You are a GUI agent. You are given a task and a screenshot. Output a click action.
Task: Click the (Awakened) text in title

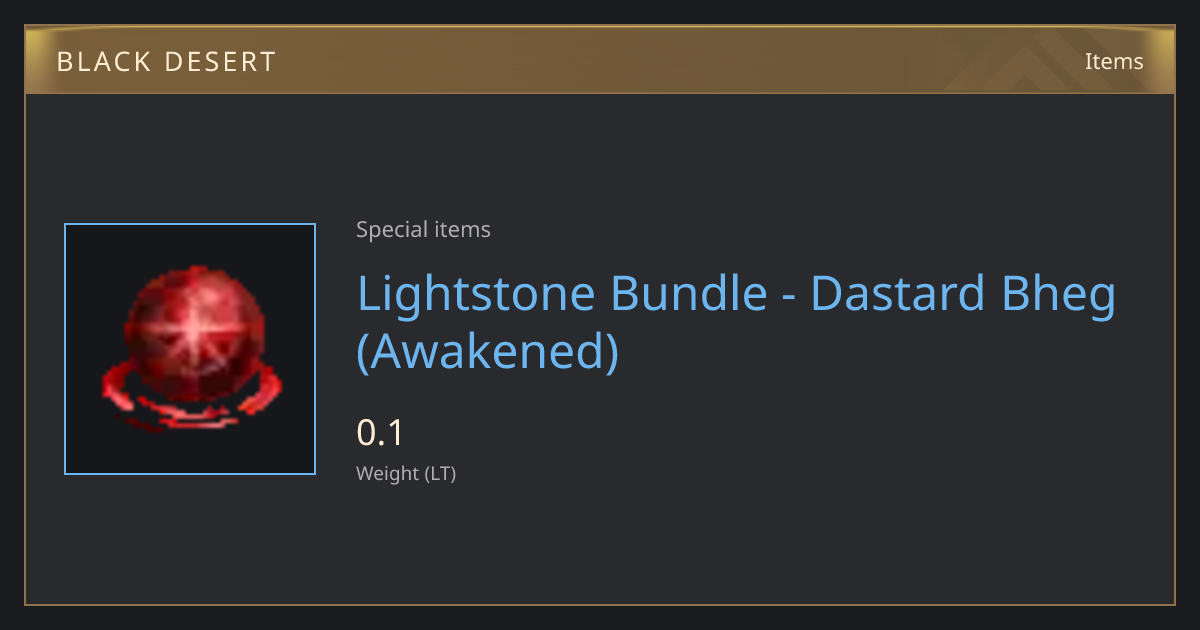click(488, 351)
